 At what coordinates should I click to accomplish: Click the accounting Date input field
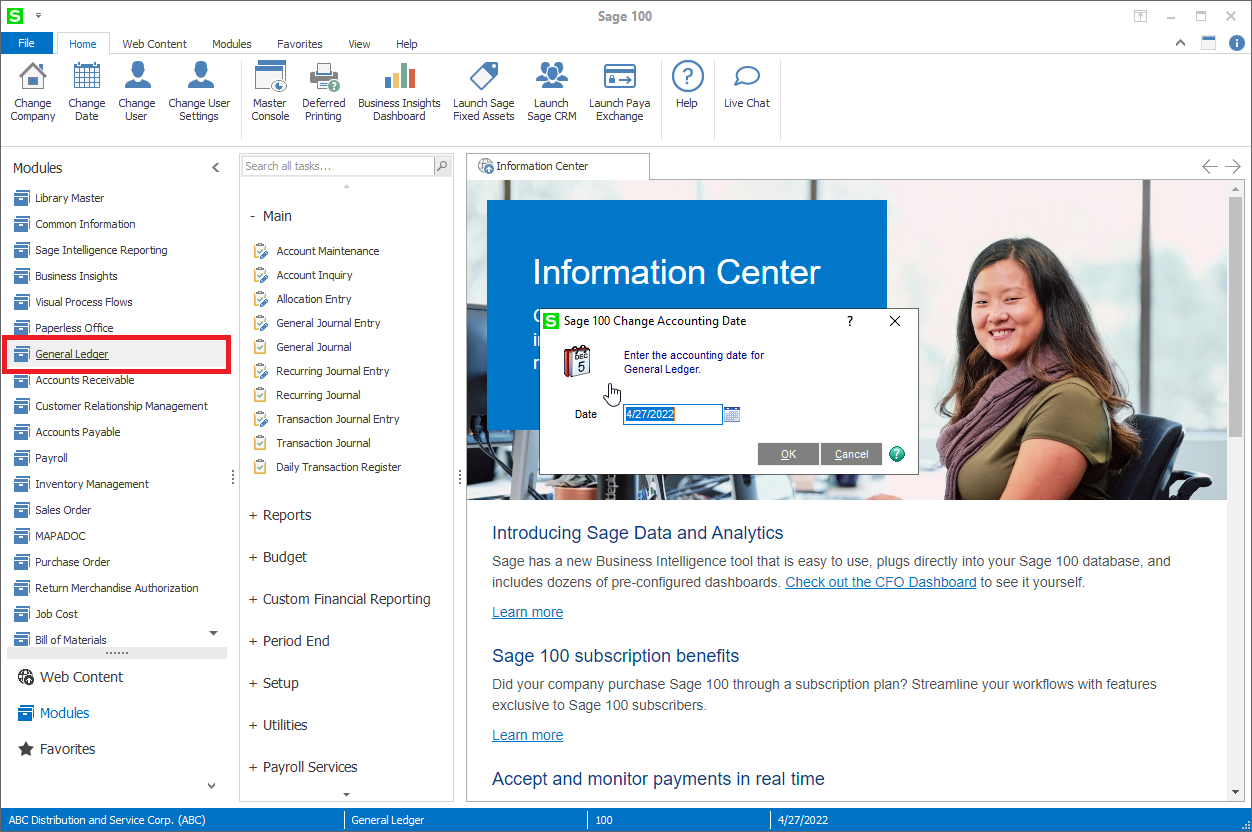[x=673, y=414]
